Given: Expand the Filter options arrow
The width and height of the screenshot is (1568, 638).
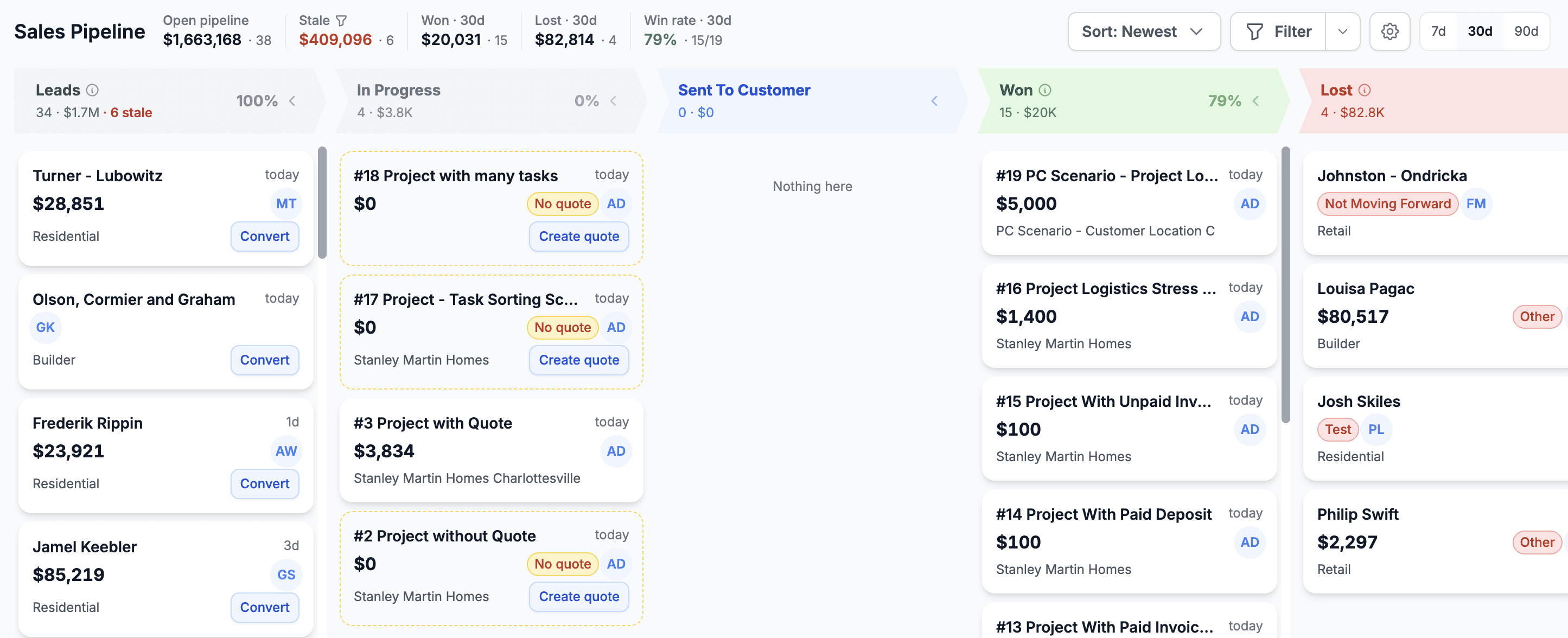Looking at the screenshot, I should coord(1342,31).
